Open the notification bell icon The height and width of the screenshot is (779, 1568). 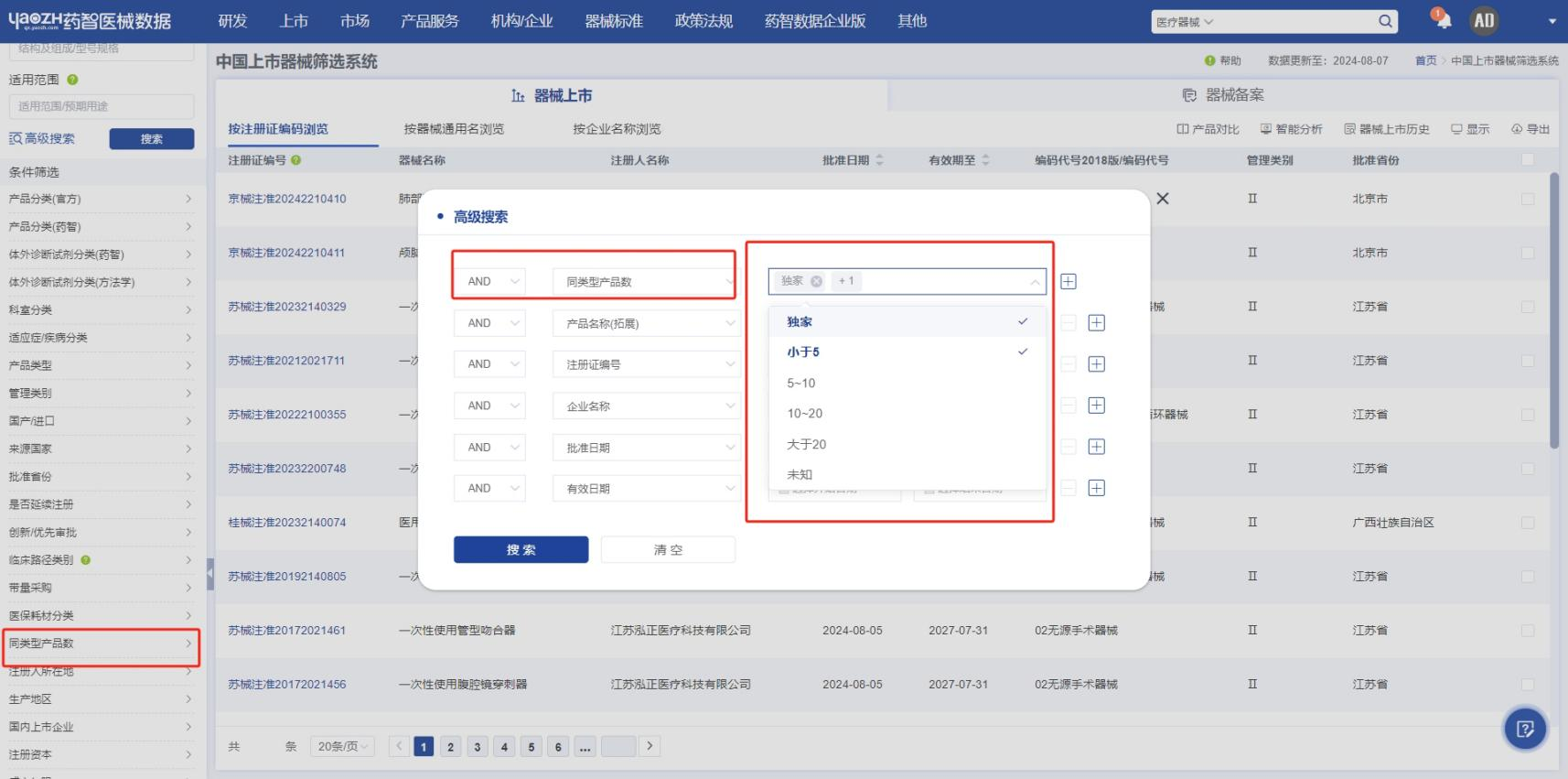[x=1442, y=19]
